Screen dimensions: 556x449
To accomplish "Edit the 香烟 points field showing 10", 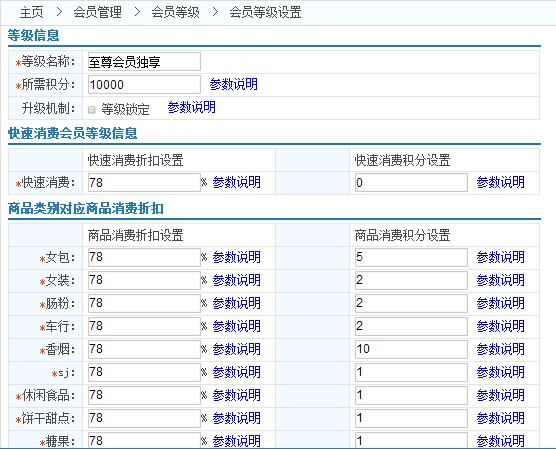I will click(x=411, y=349).
